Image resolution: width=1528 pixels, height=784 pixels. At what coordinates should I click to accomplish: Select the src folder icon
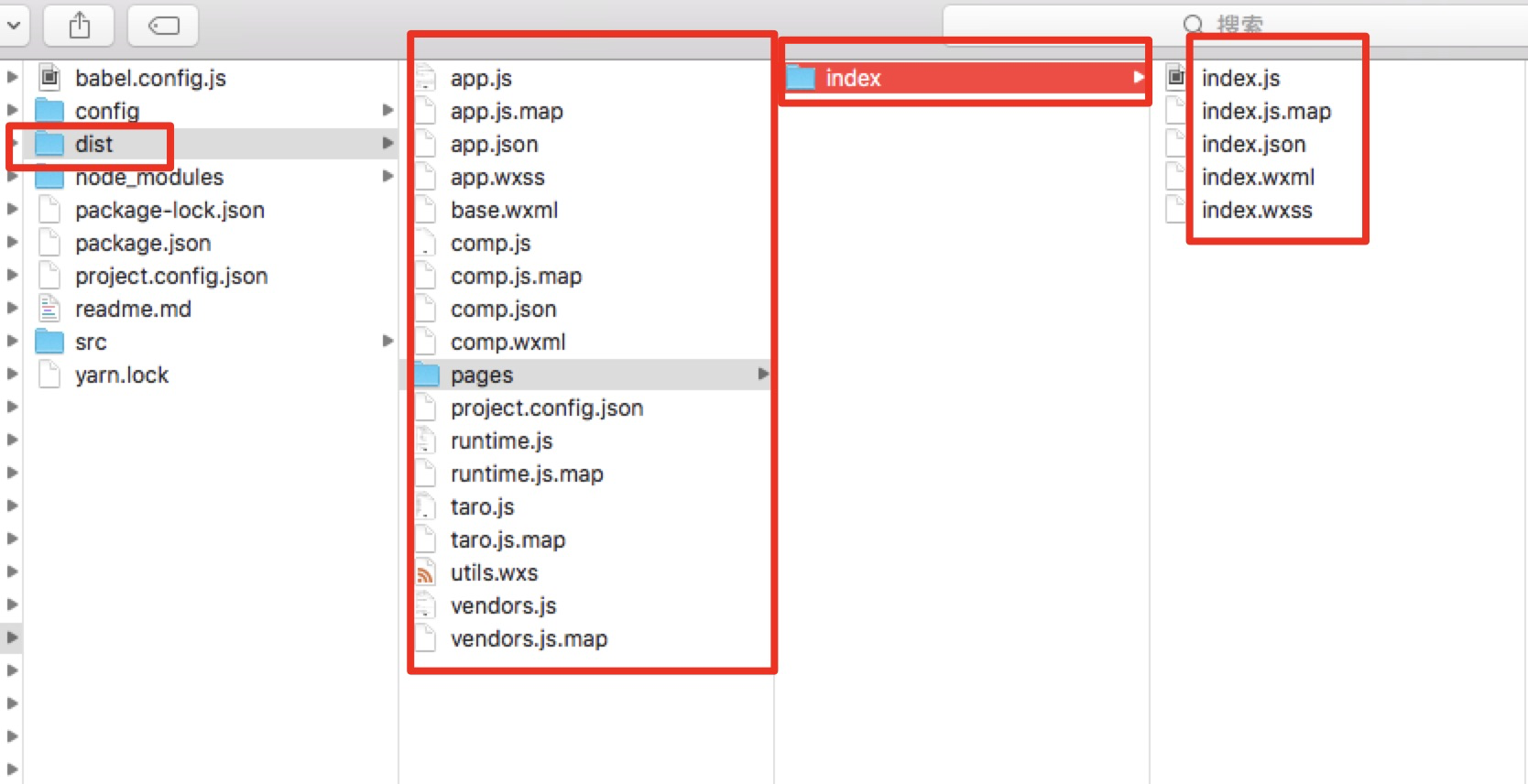click(49, 342)
